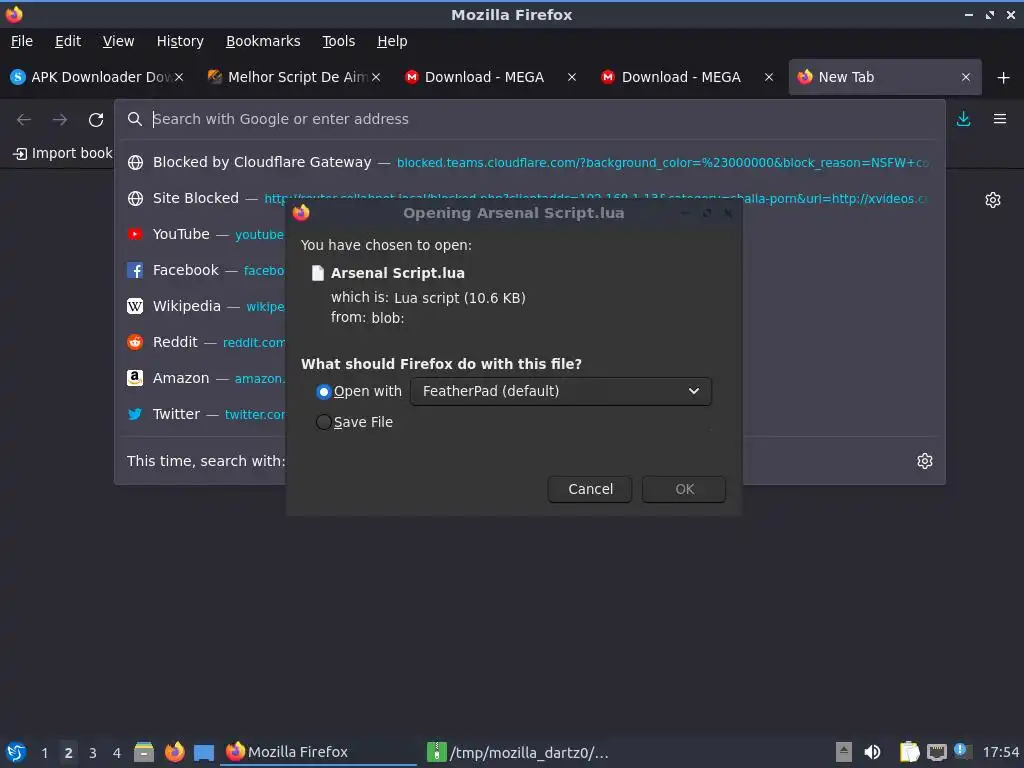Image resolution: width=1024 pixels, height=768 pixels.
Task: Open the View menu
Action: [118, 41]
